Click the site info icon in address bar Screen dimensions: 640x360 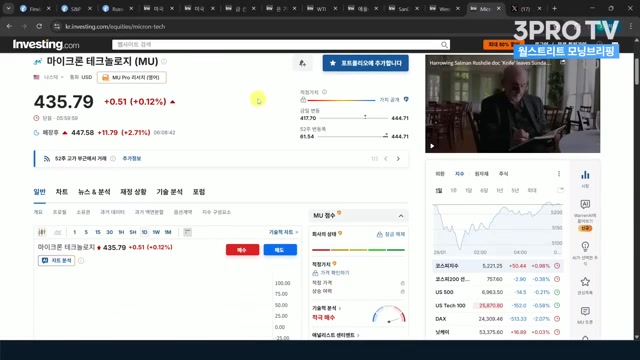57,27
